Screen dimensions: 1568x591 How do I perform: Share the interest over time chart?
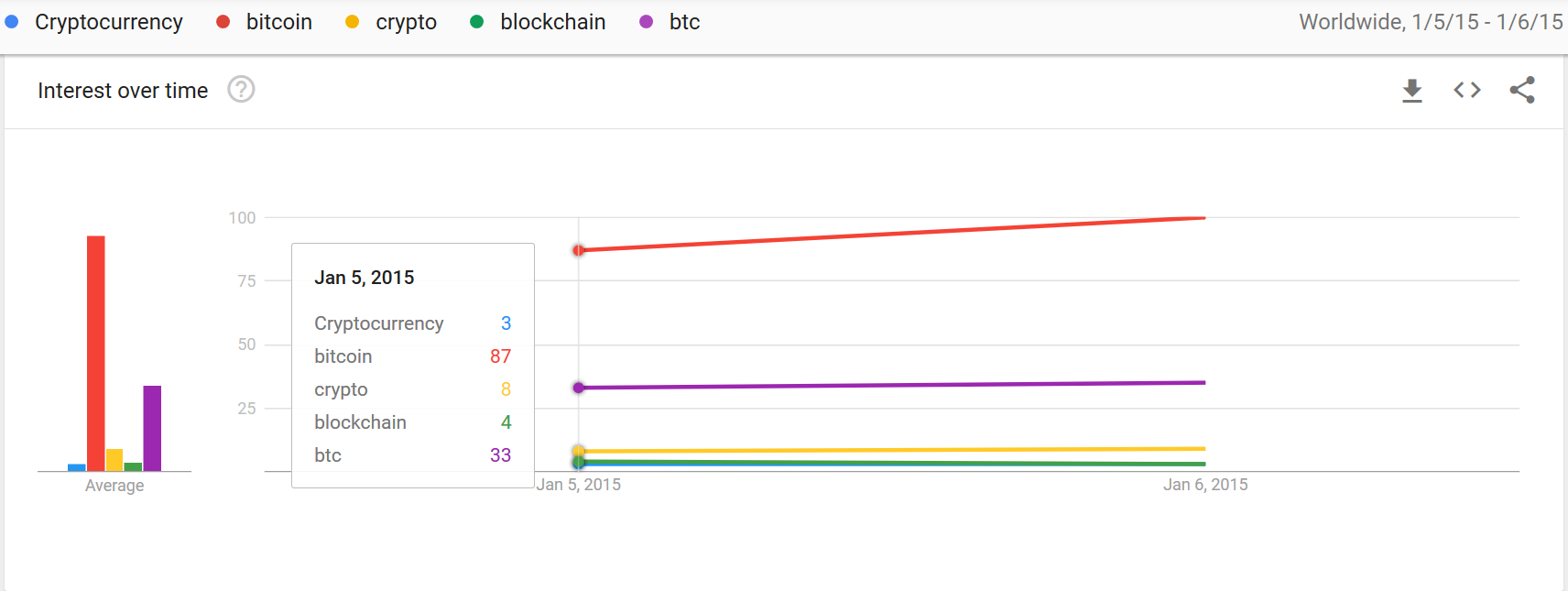pos(1522,90)
